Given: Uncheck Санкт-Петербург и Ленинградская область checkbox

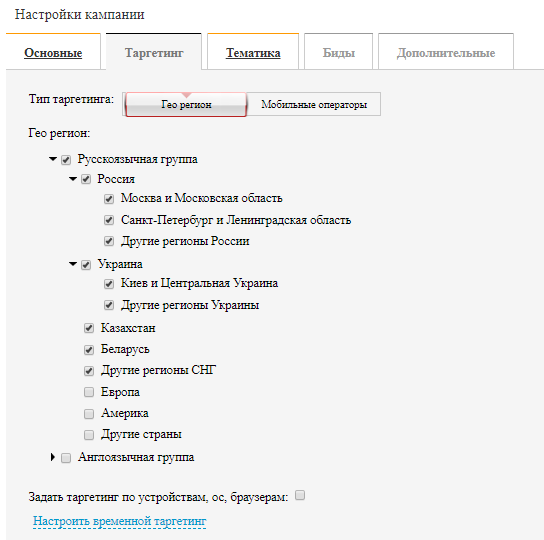Looking at the screenshot, I should pyautogui.click(x=109, y=220).
